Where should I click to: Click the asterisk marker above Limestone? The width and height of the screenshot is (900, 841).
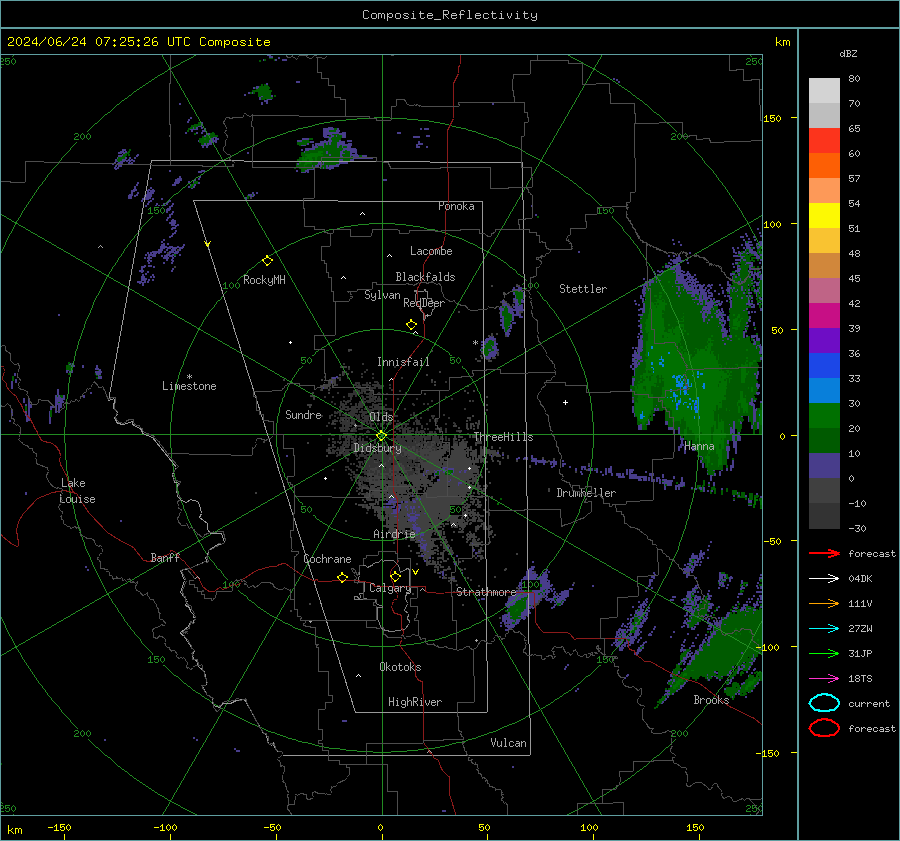pyautogui.click(x=189, y=377)
